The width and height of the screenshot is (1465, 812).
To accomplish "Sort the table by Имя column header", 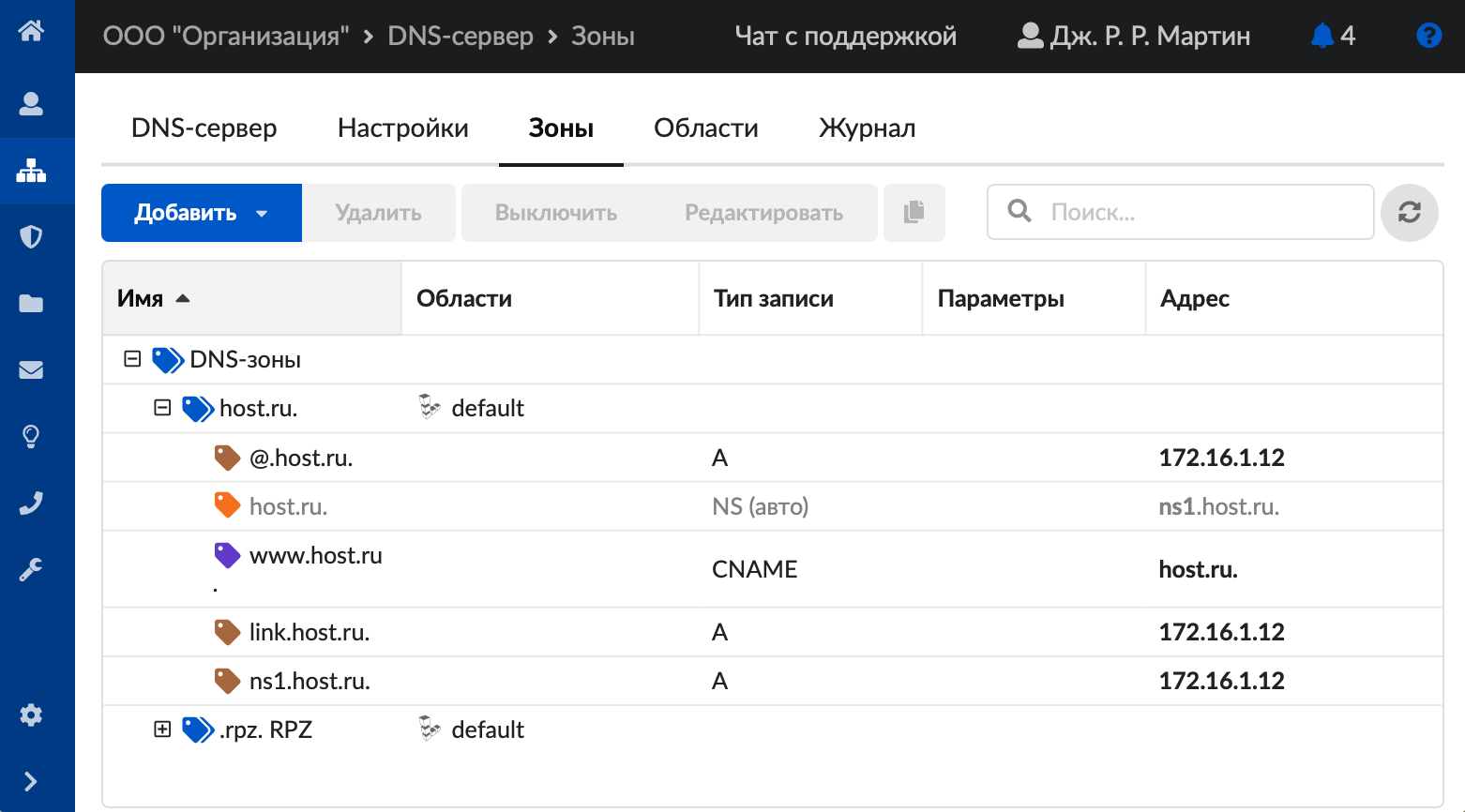I will pyautogui.click(x=141, y=298).
